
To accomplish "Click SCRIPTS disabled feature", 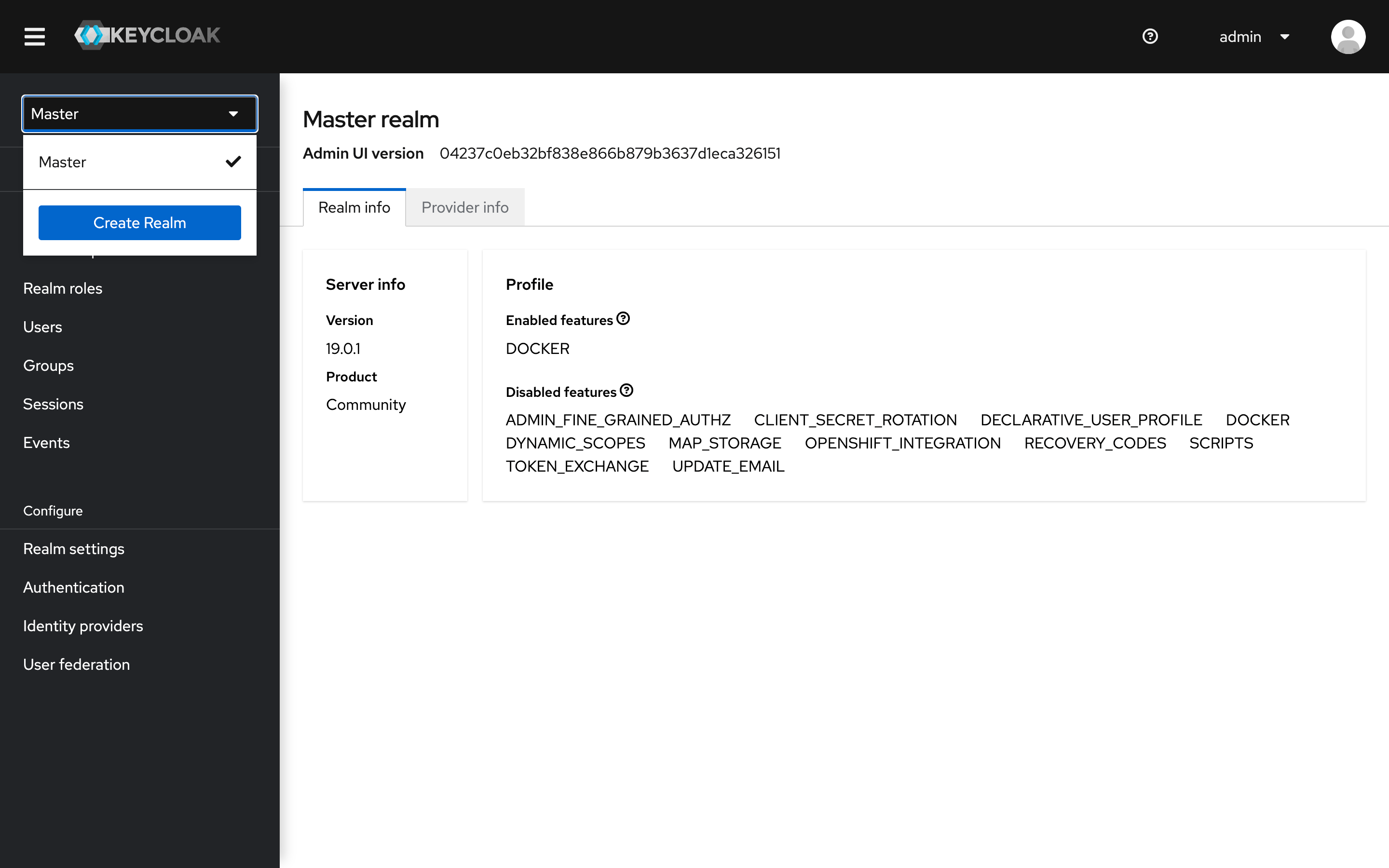I will [1221, 443].
